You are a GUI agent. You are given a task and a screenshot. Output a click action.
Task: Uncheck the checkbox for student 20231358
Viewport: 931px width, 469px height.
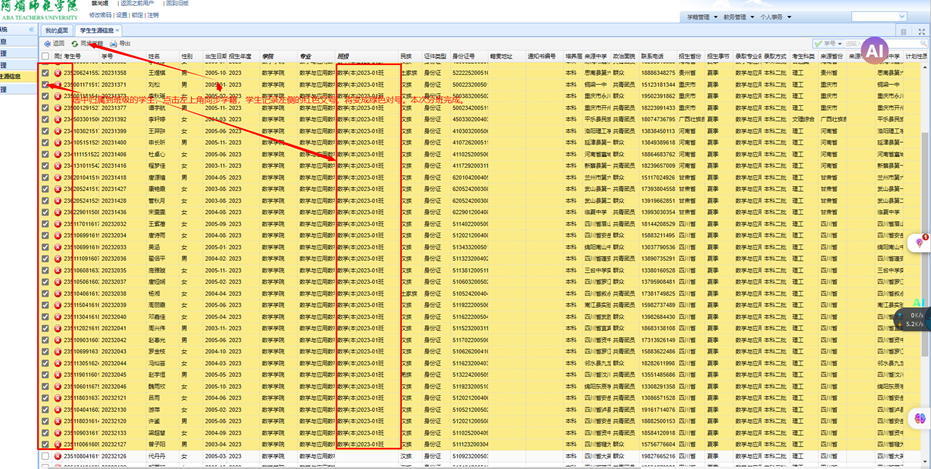tap(45, 72)
